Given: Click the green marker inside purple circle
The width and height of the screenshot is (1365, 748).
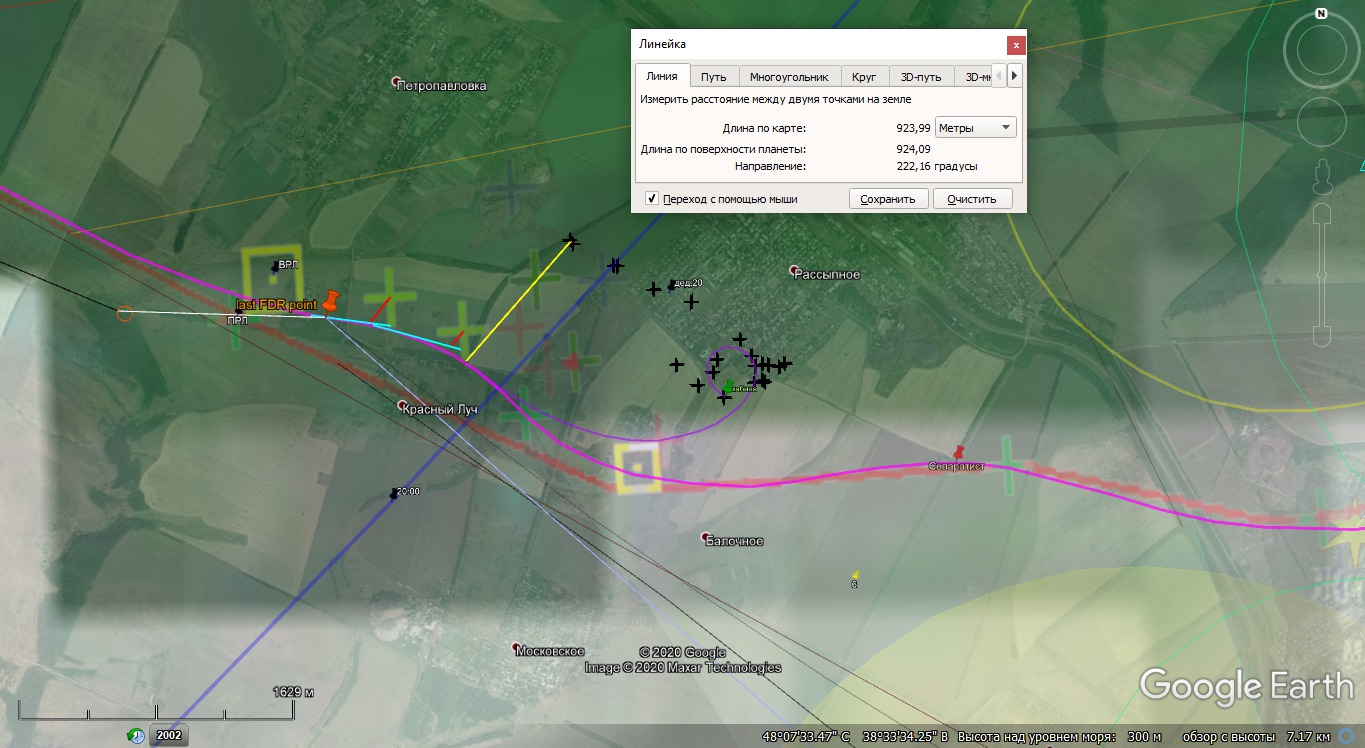Looking at the screenshot, I should (x=727, y=386).
